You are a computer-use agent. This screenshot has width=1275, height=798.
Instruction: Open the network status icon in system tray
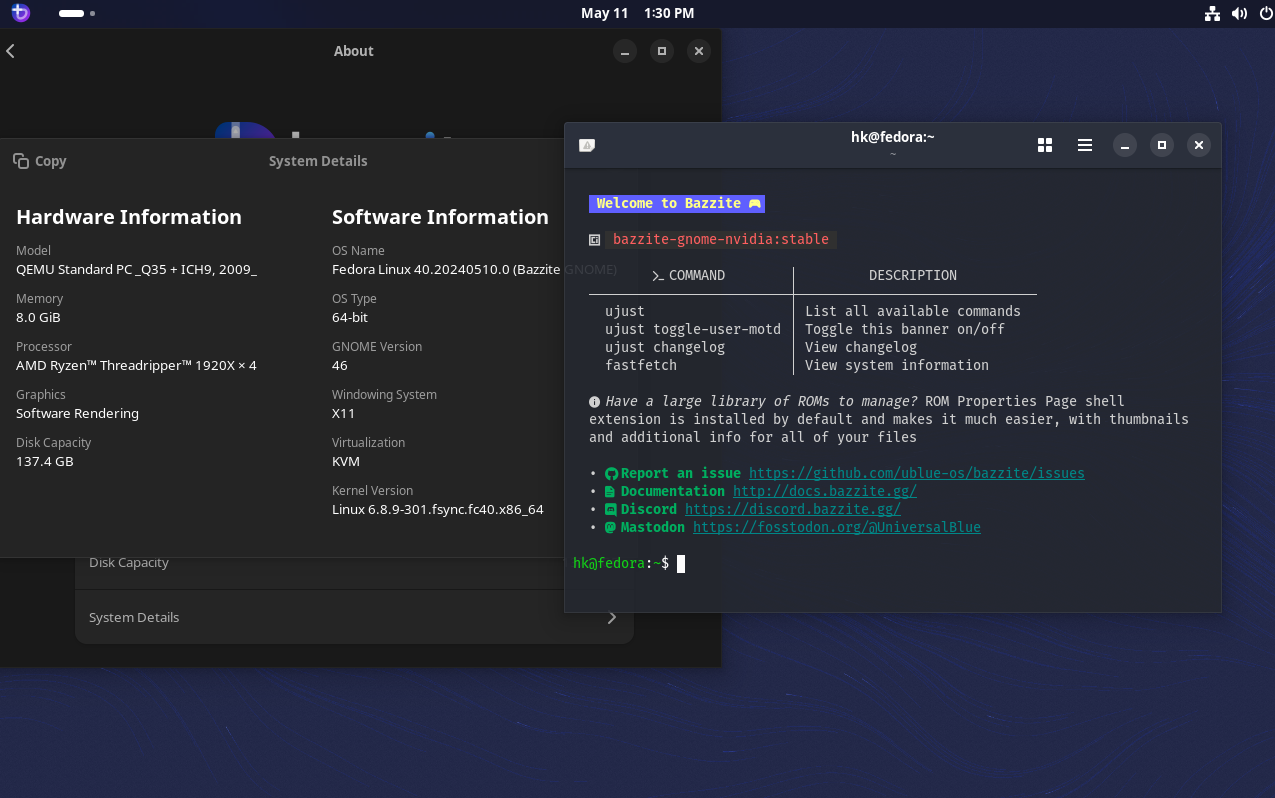(x=1212, y=14)
